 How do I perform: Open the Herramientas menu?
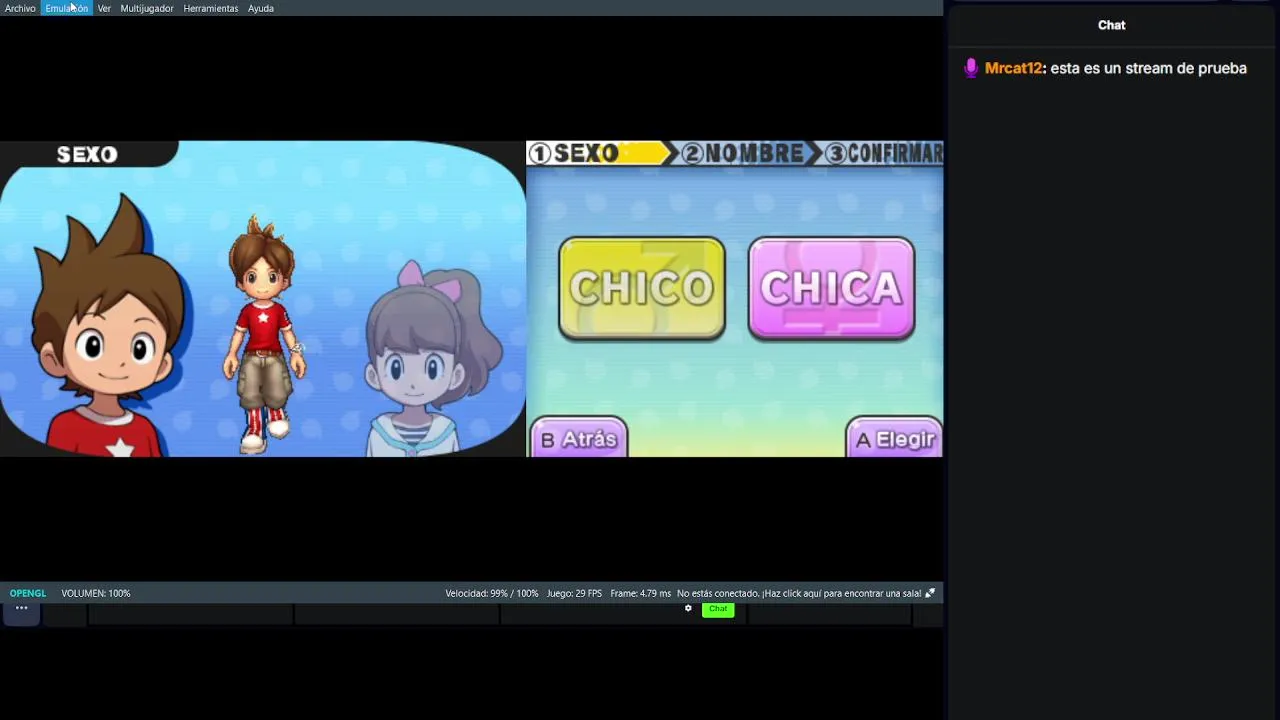point(211,8)
